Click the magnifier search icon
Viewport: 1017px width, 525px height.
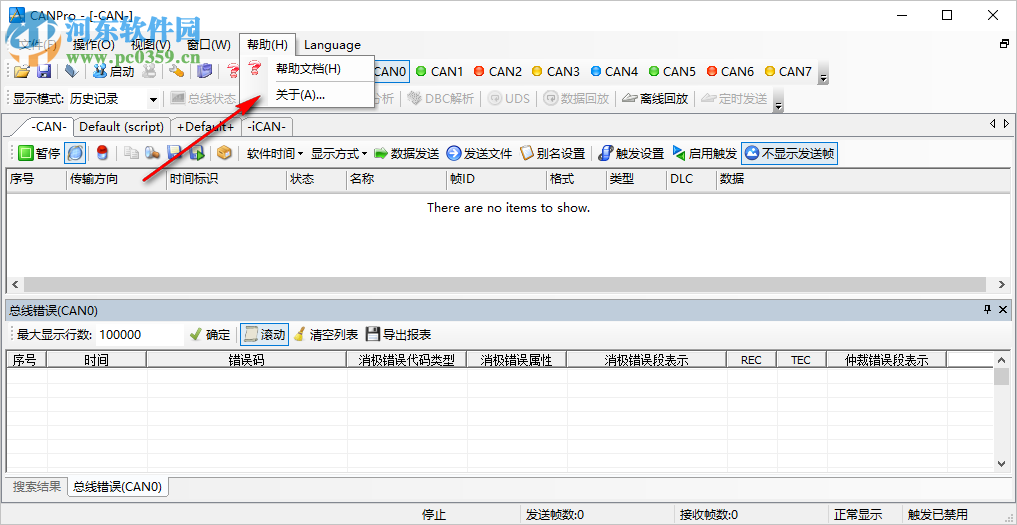[152, 154]
